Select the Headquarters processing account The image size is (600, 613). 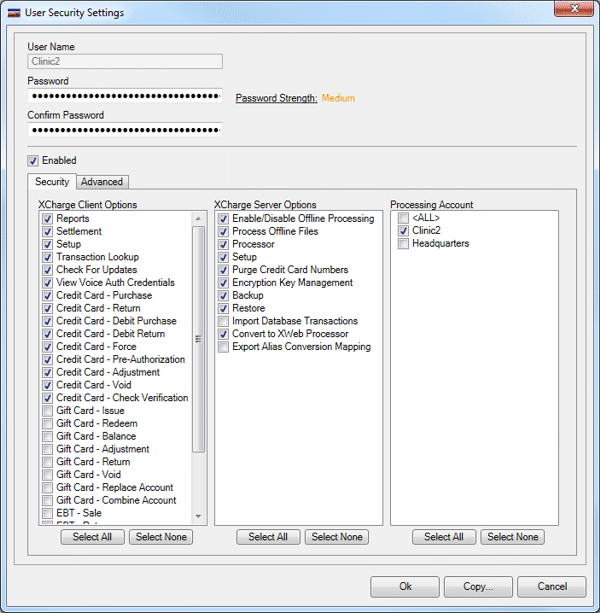coord(402,244)
